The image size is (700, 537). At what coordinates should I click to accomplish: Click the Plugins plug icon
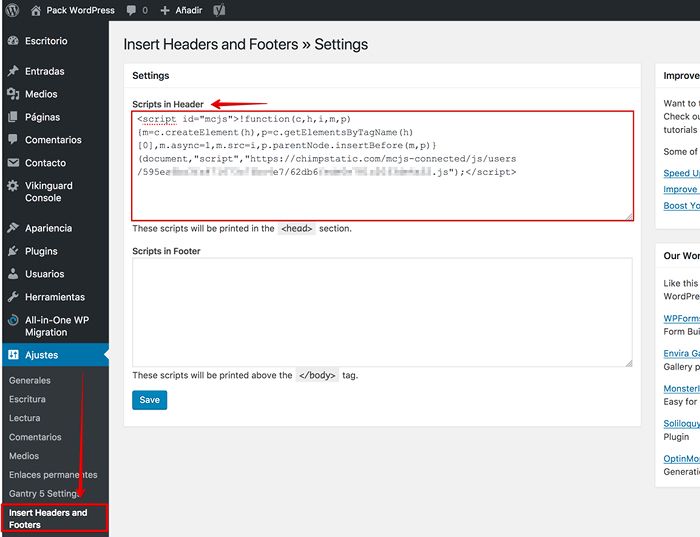13,251
